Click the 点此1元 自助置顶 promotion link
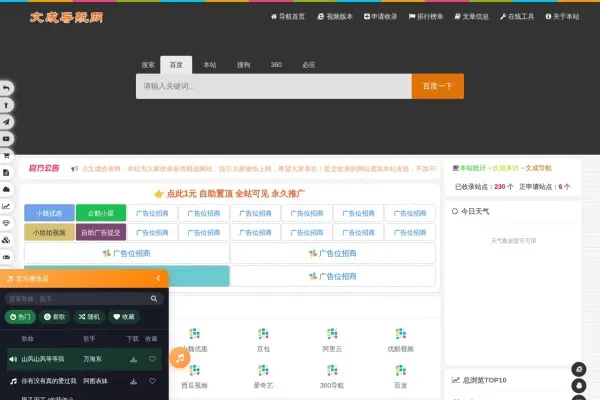Viewport: 600px width, 400px height. click(x=230, y=194)
